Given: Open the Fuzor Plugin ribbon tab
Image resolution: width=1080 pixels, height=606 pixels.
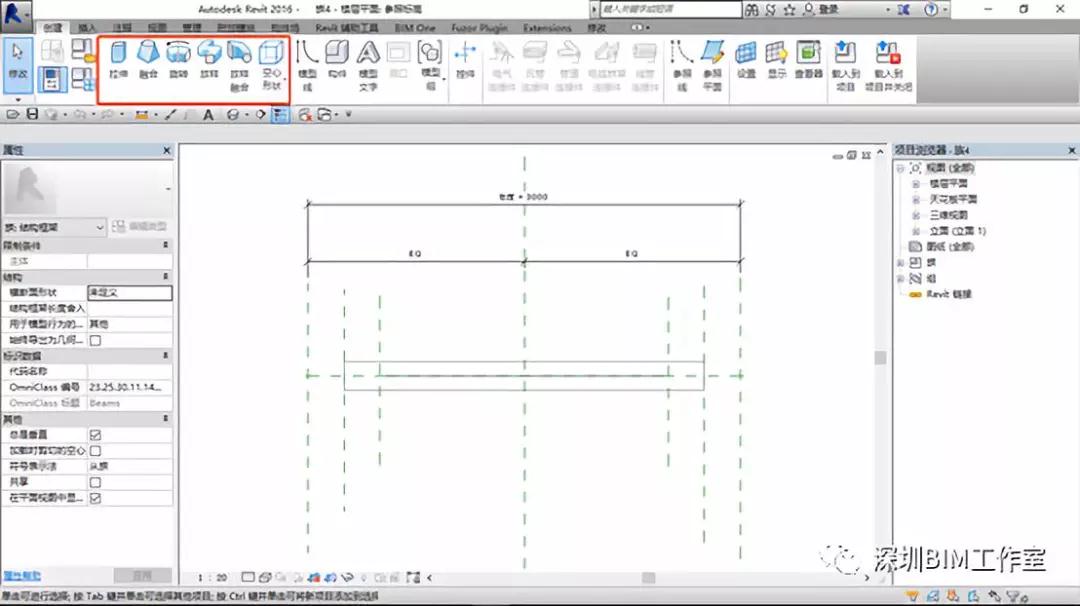Looking at the screenshot, I should [x=479, y=28].
